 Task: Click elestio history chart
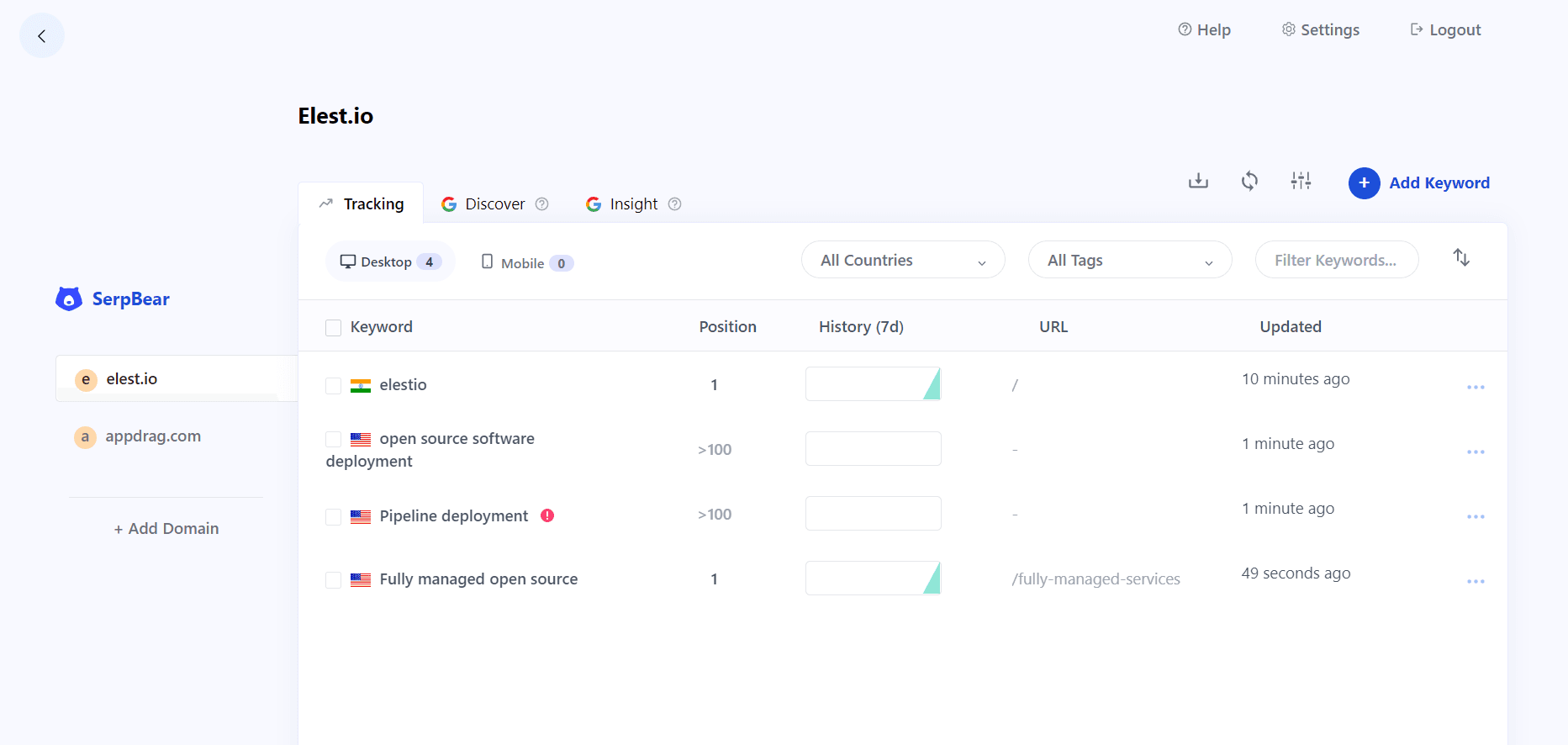coord(873,384)
